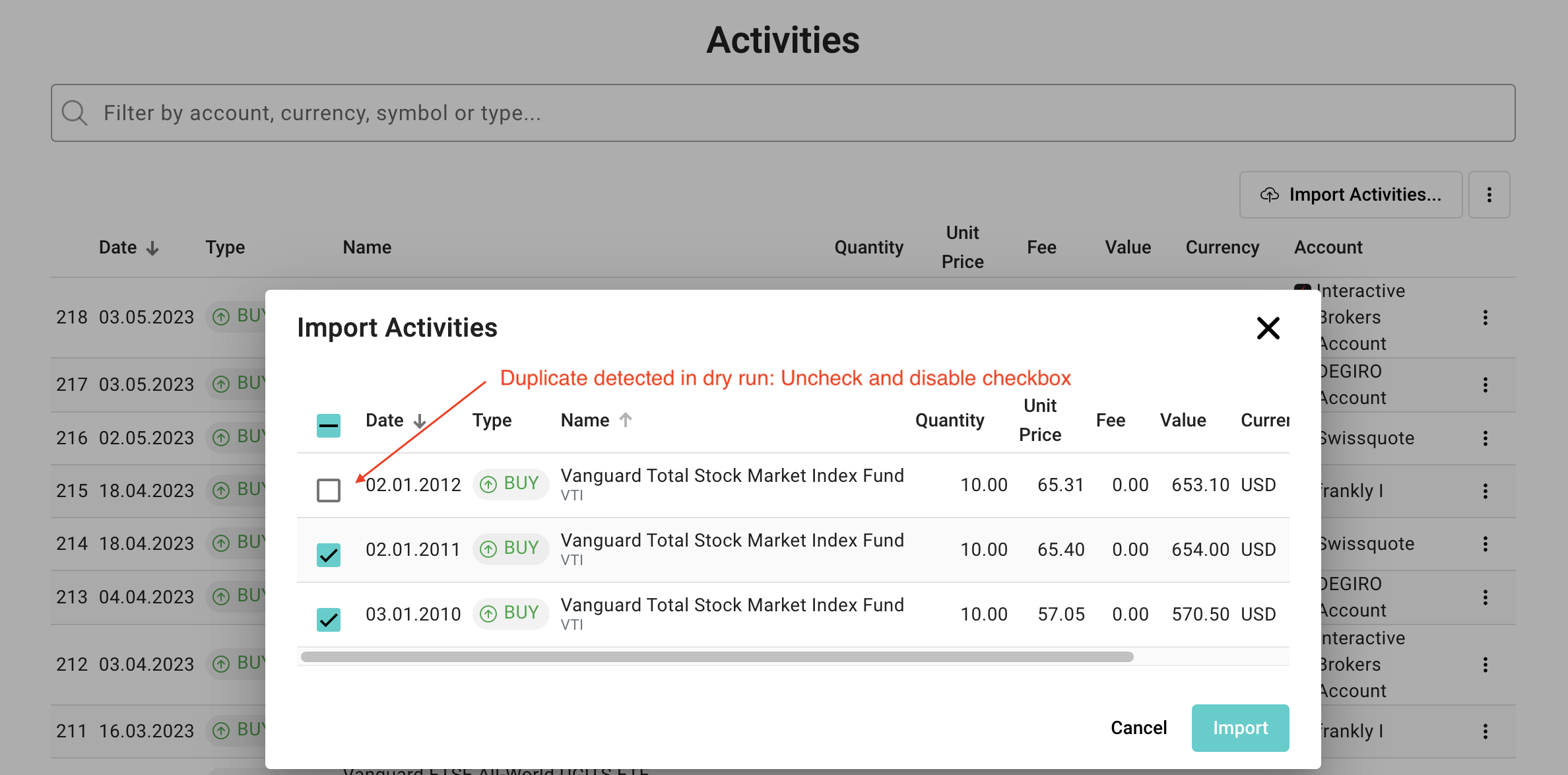Screen dimensions: 1568x775
Task: Click the Account column header in background table
Action: [1328, 248]
